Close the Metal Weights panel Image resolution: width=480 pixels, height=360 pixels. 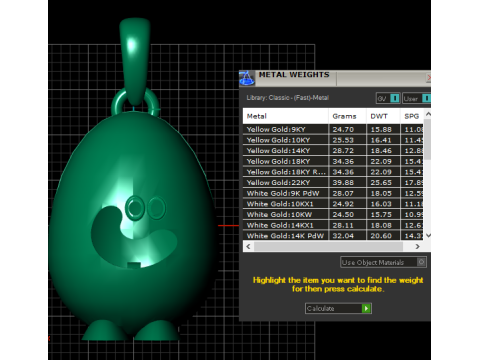point(428,78)
